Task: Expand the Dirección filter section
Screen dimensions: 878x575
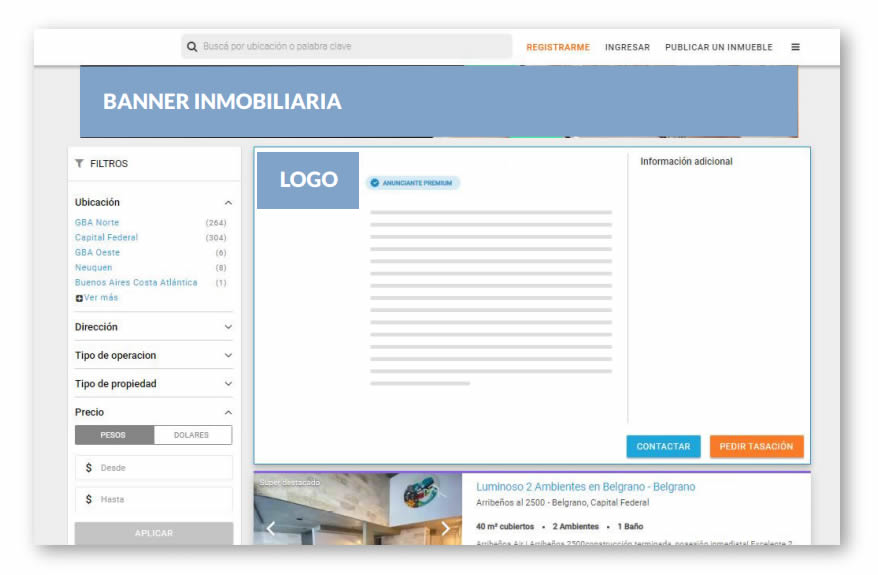Action: 228,327
